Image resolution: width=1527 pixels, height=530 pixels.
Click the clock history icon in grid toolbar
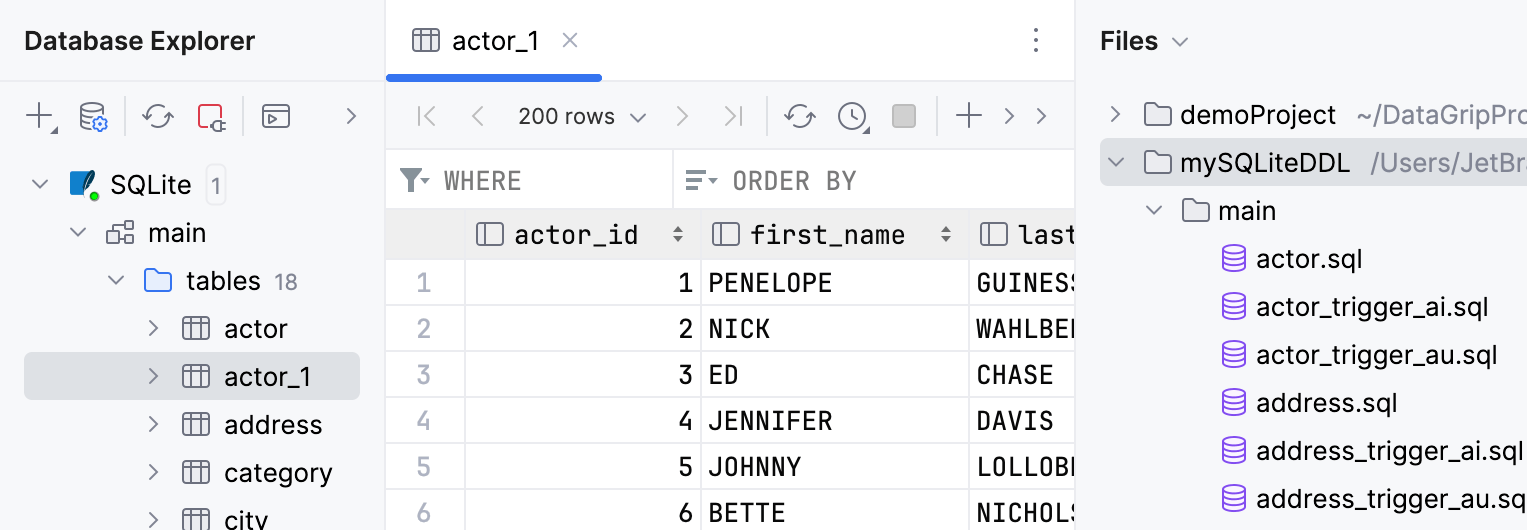click(x=852, y=116)
